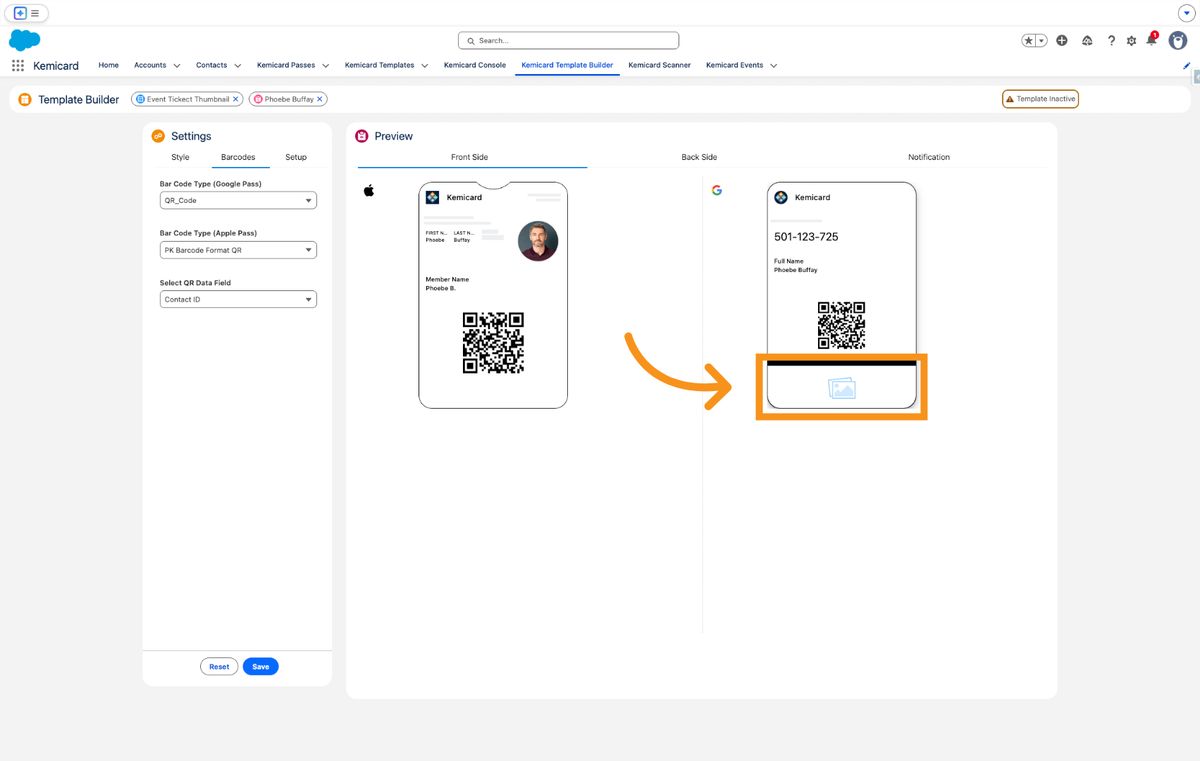Click the pencil edit navigation icon
Screen dimensions: 1200x761
point(1187,65)
